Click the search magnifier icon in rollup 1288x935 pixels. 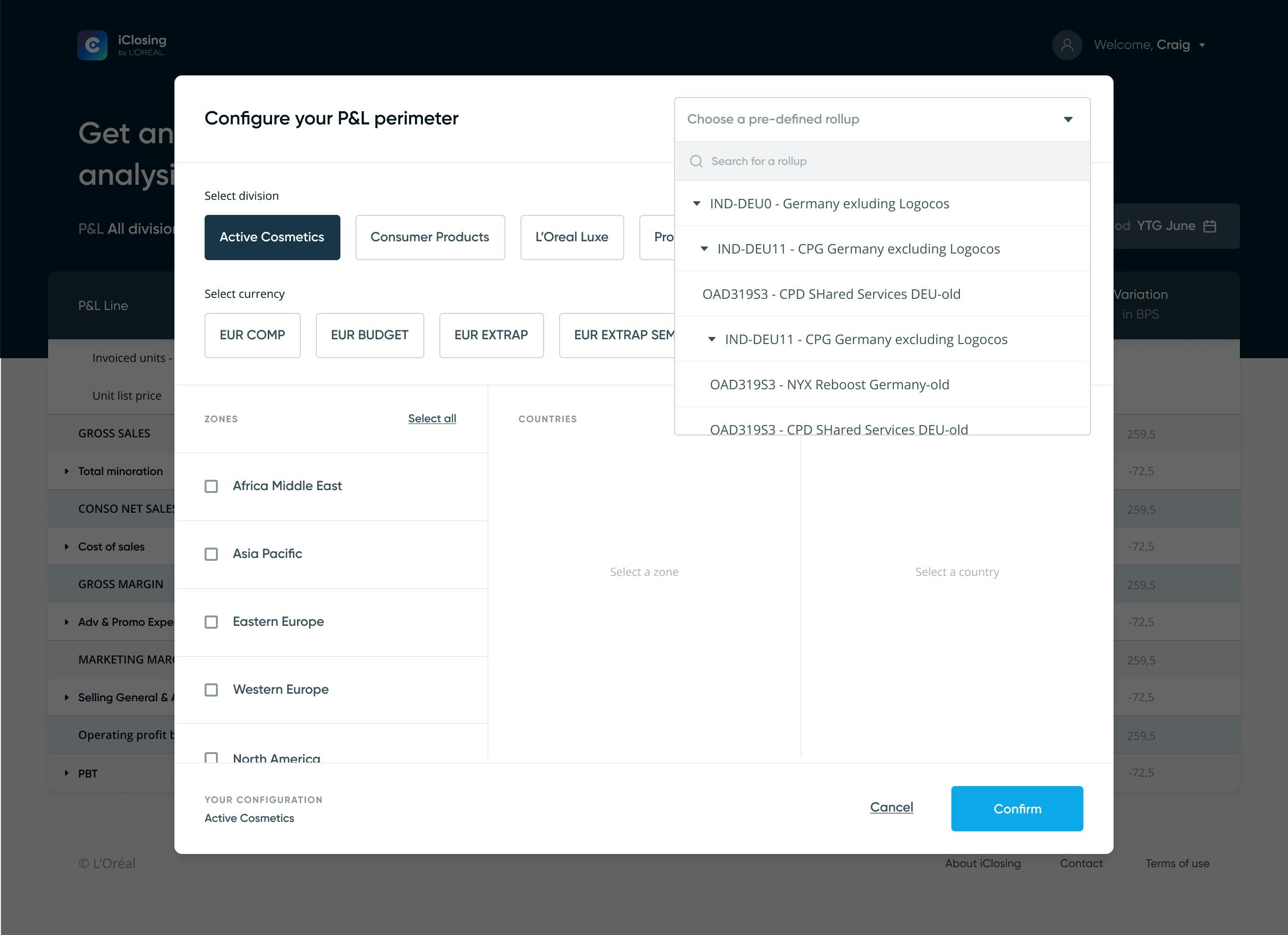696,161
